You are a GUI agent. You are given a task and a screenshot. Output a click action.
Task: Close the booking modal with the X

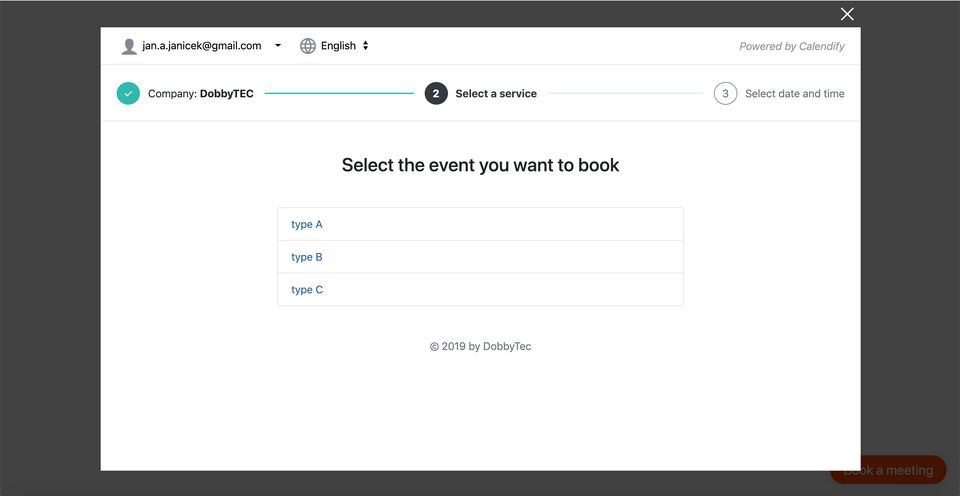[847, 14]
